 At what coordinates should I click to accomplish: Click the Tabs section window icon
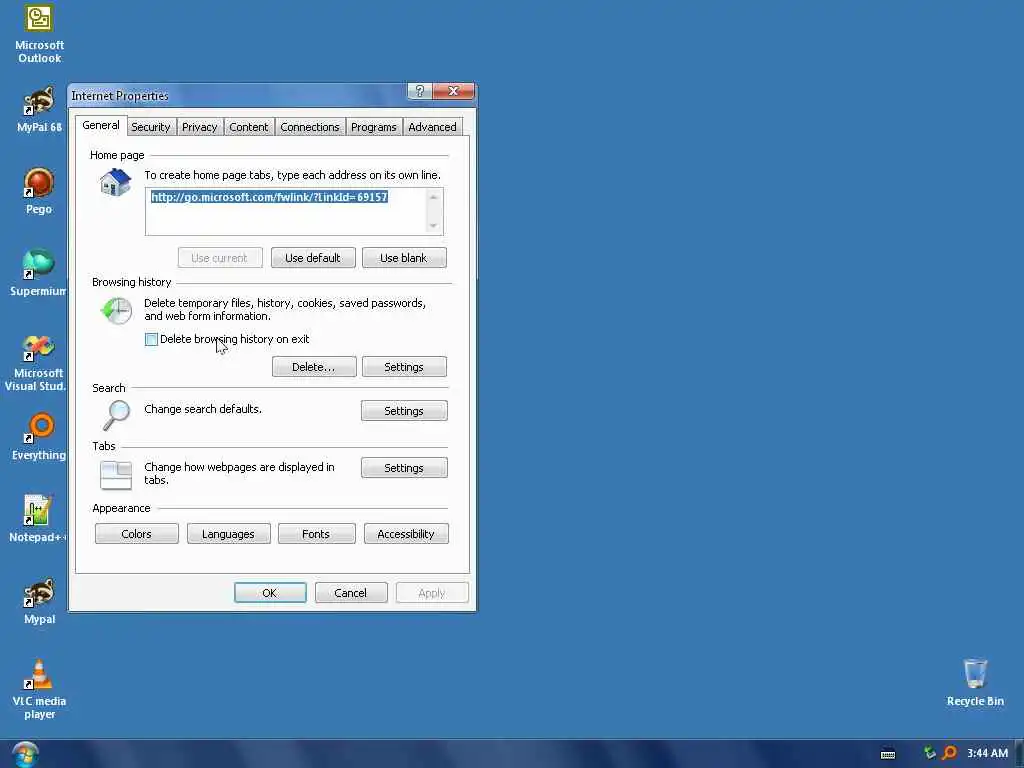[116, 475]
